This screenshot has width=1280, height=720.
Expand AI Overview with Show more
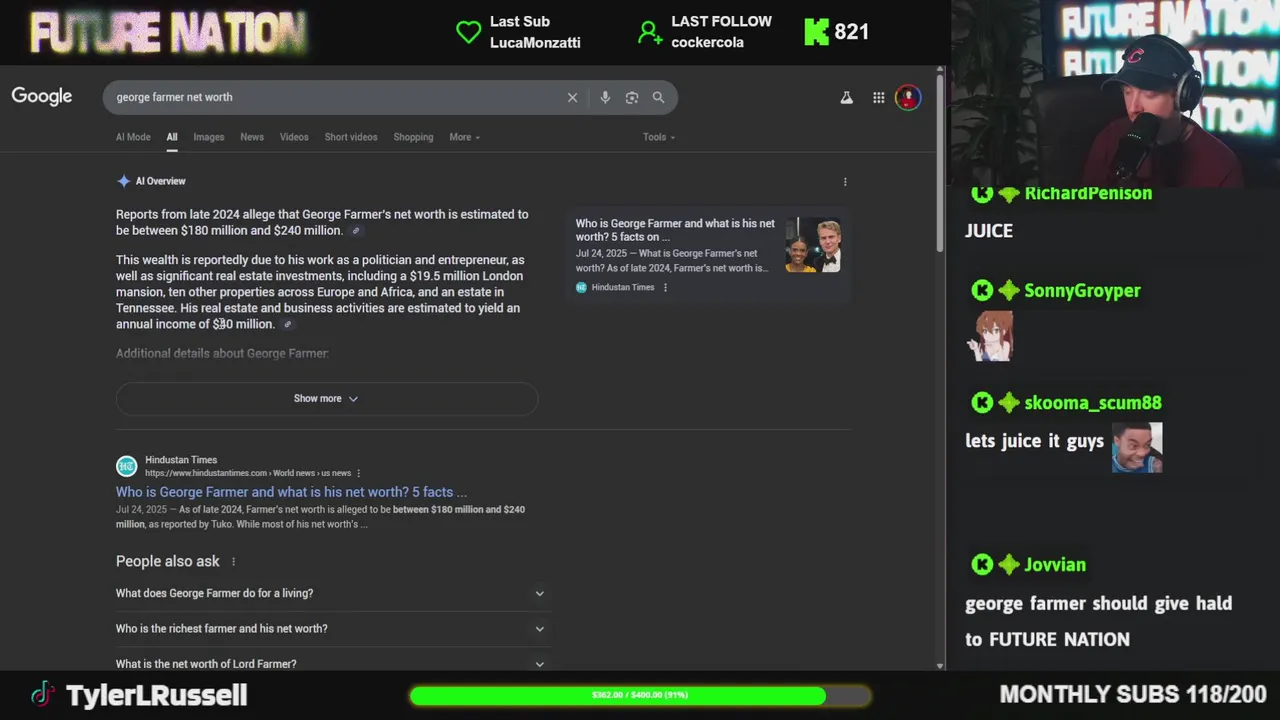(x=327, y=398)
